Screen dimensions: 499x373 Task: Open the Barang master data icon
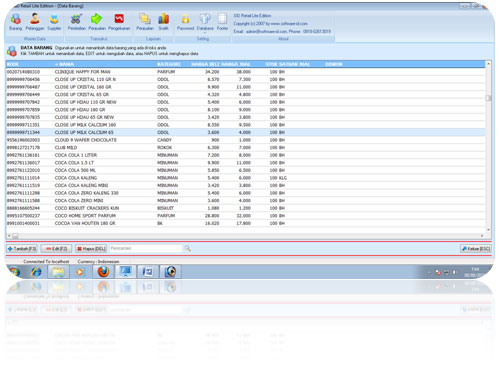point(15,22)
